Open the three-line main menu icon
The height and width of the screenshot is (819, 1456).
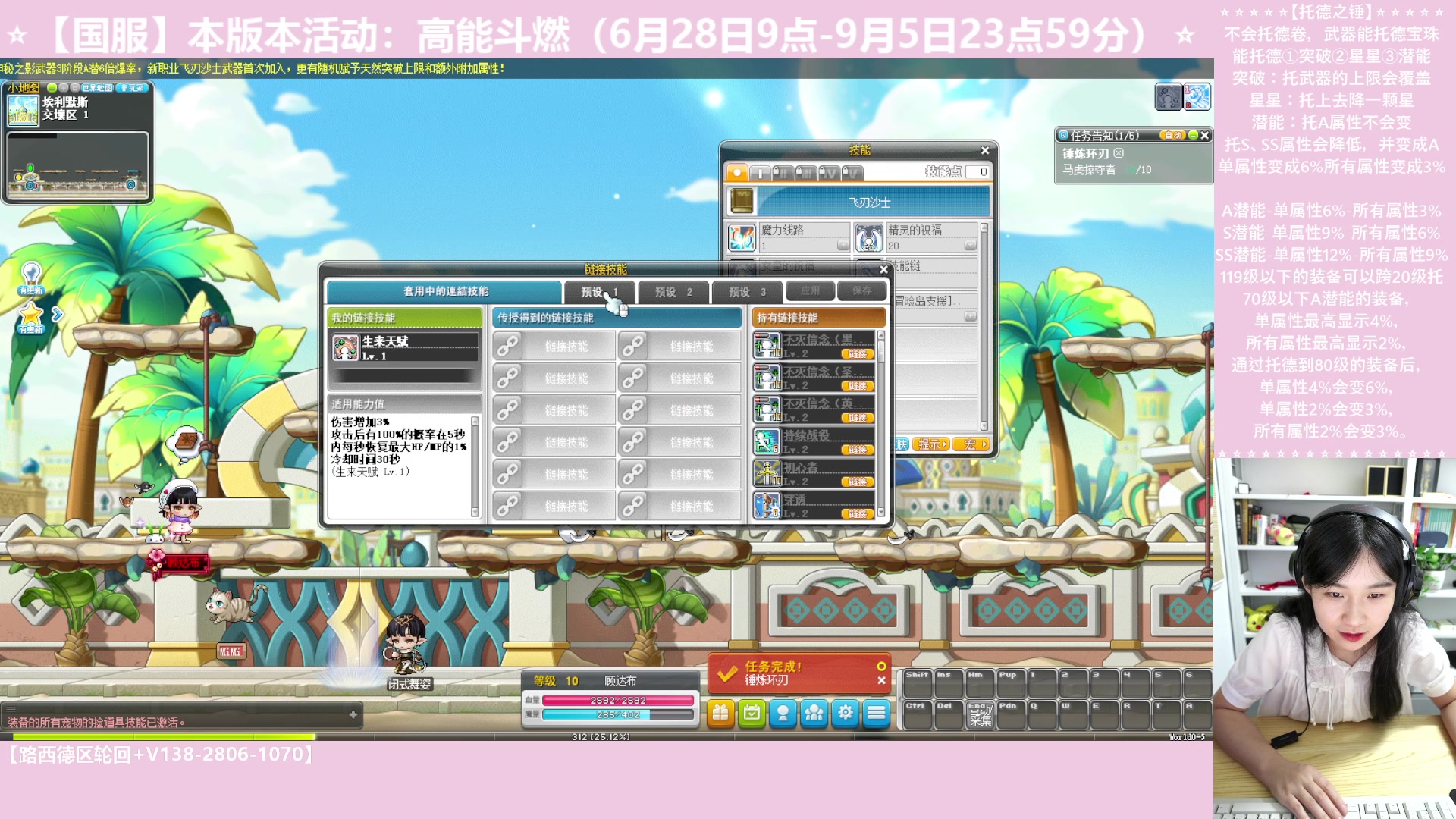pos(876,713)
